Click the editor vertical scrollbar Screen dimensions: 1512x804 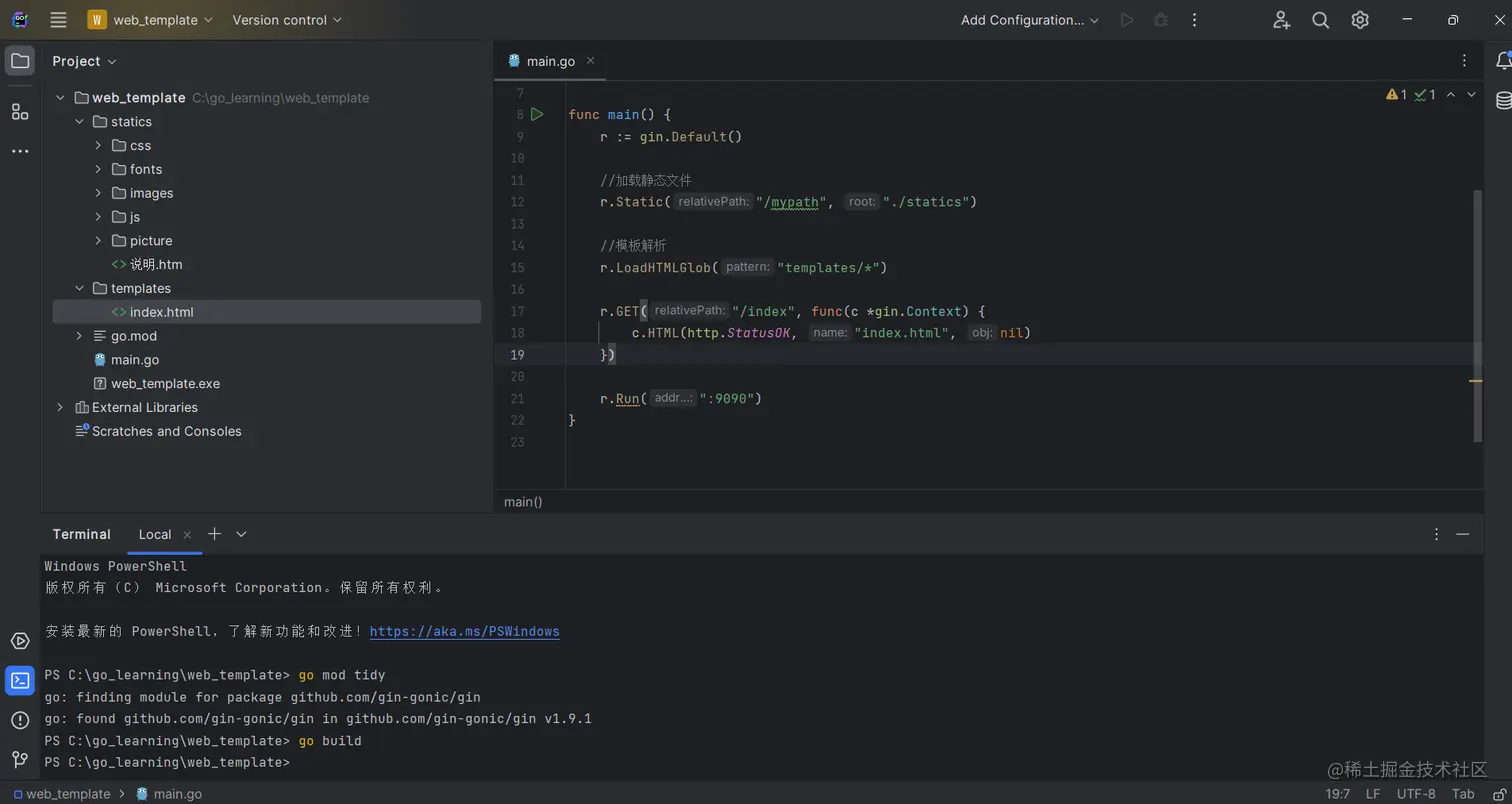[1478, 315]
